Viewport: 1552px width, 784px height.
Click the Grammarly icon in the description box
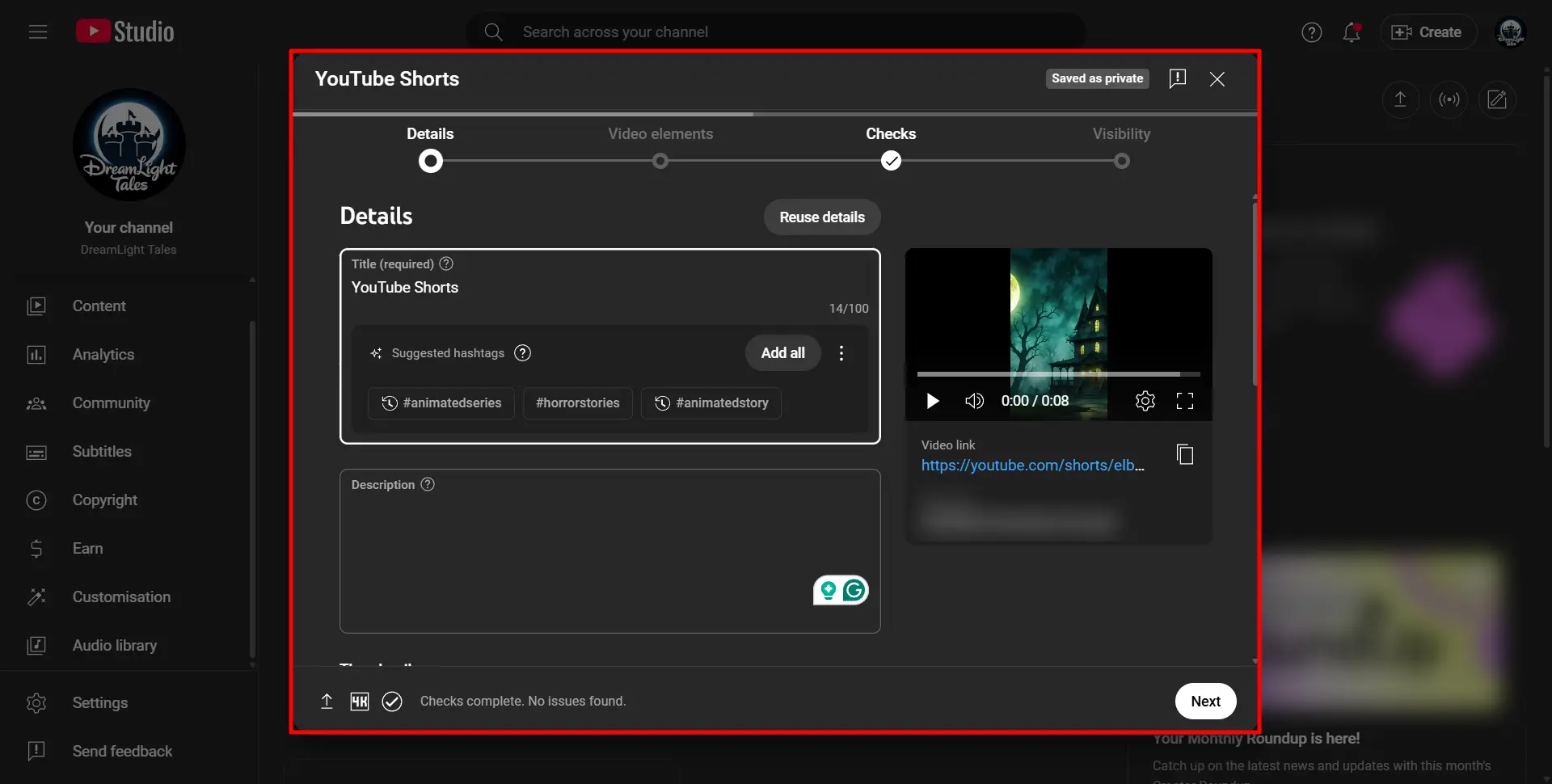point(854,590)
